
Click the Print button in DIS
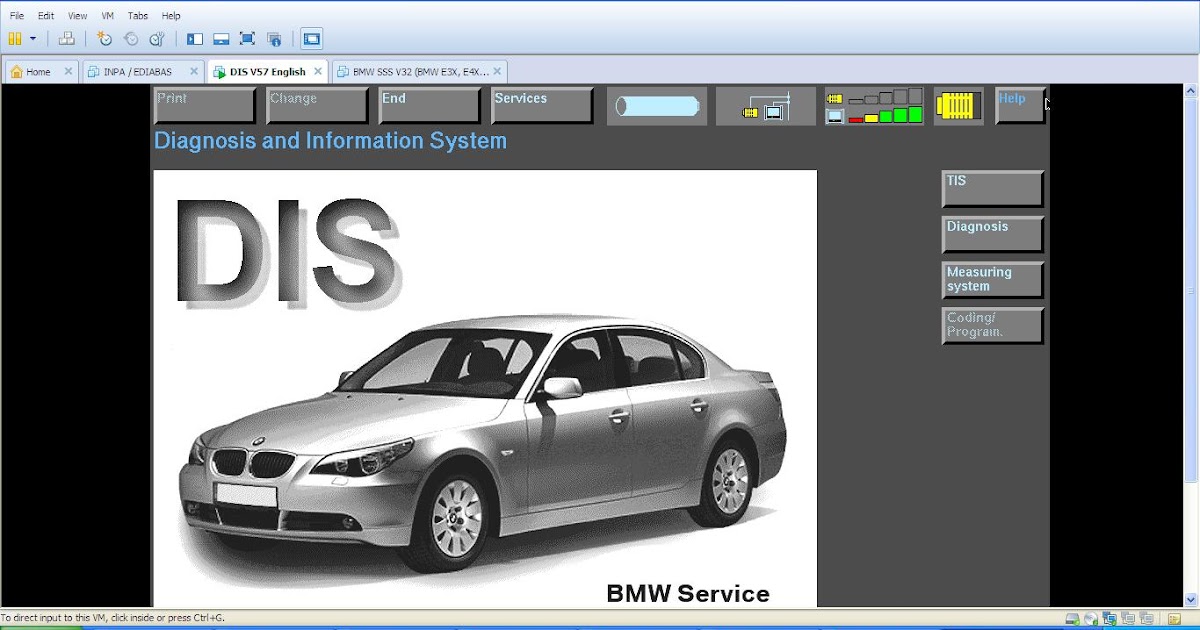pyautogui.click(x=205, y=106)
